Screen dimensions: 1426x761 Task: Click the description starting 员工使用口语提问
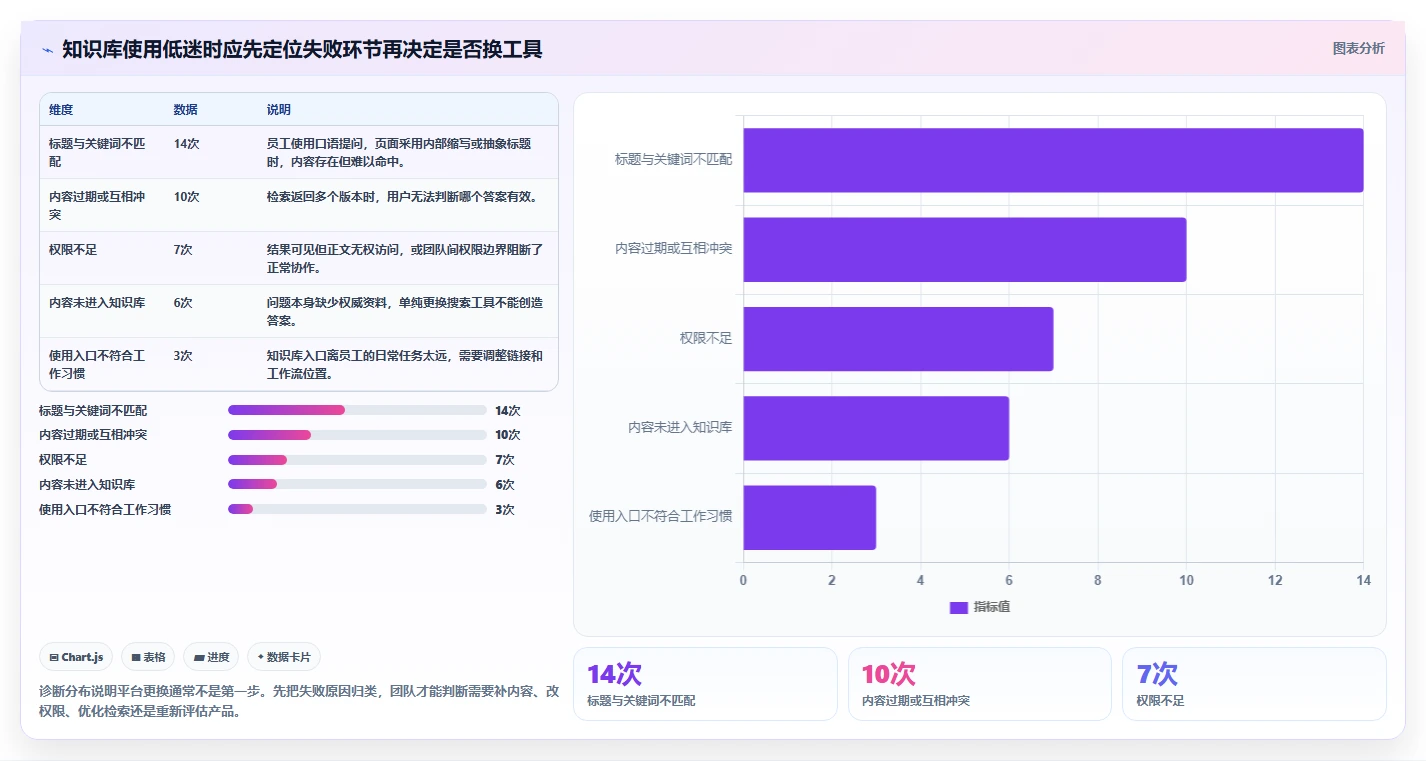click(399, 152)
